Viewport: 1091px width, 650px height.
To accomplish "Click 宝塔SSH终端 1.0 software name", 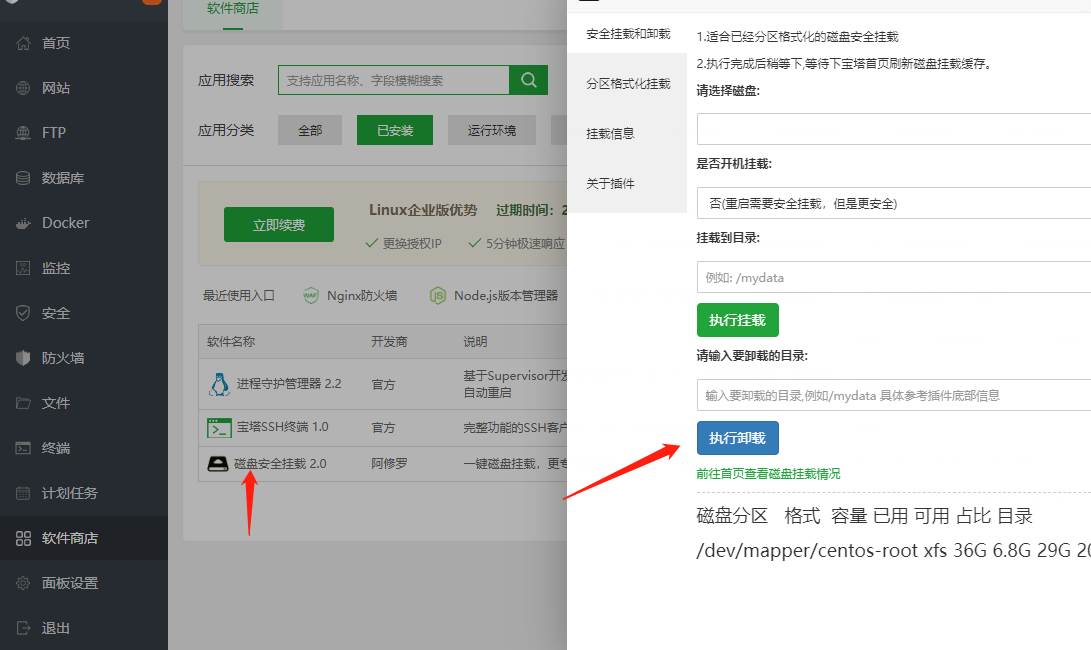I will coord(282,427).
